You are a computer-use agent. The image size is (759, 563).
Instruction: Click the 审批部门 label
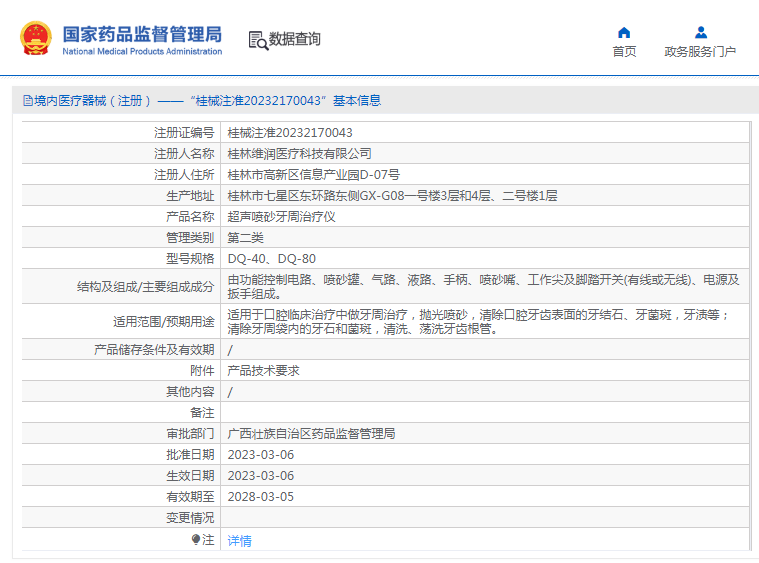coord(190,434)
